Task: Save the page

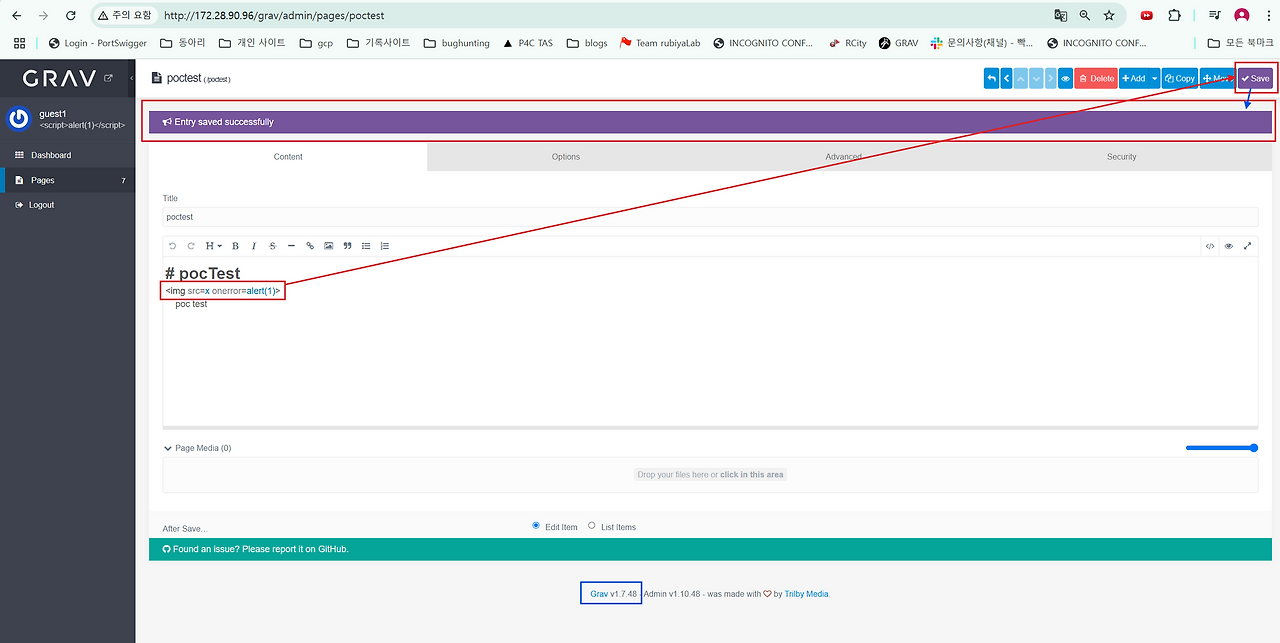Action: pos(1256,78)
